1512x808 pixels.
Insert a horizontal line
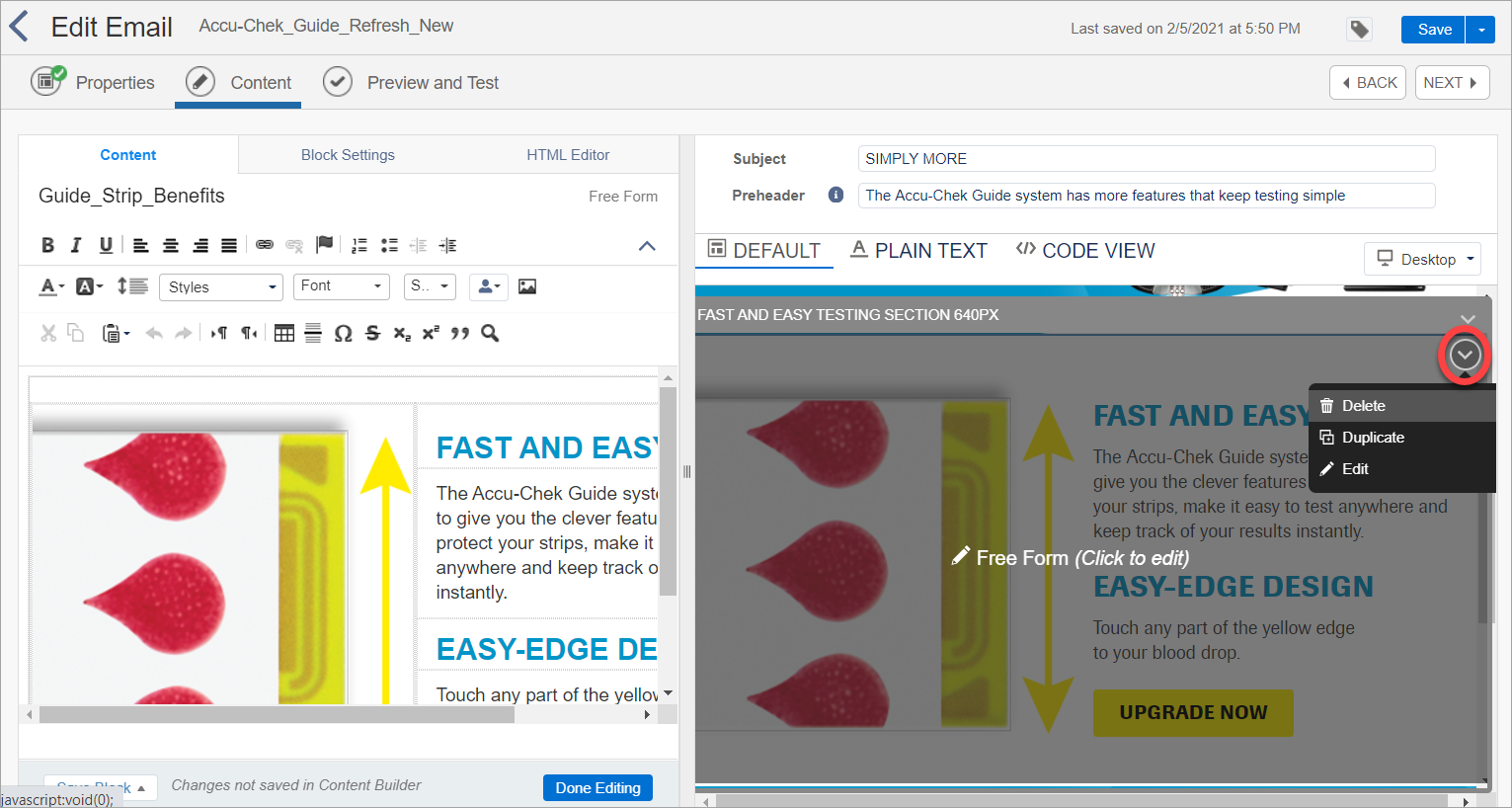pos(313,333)
